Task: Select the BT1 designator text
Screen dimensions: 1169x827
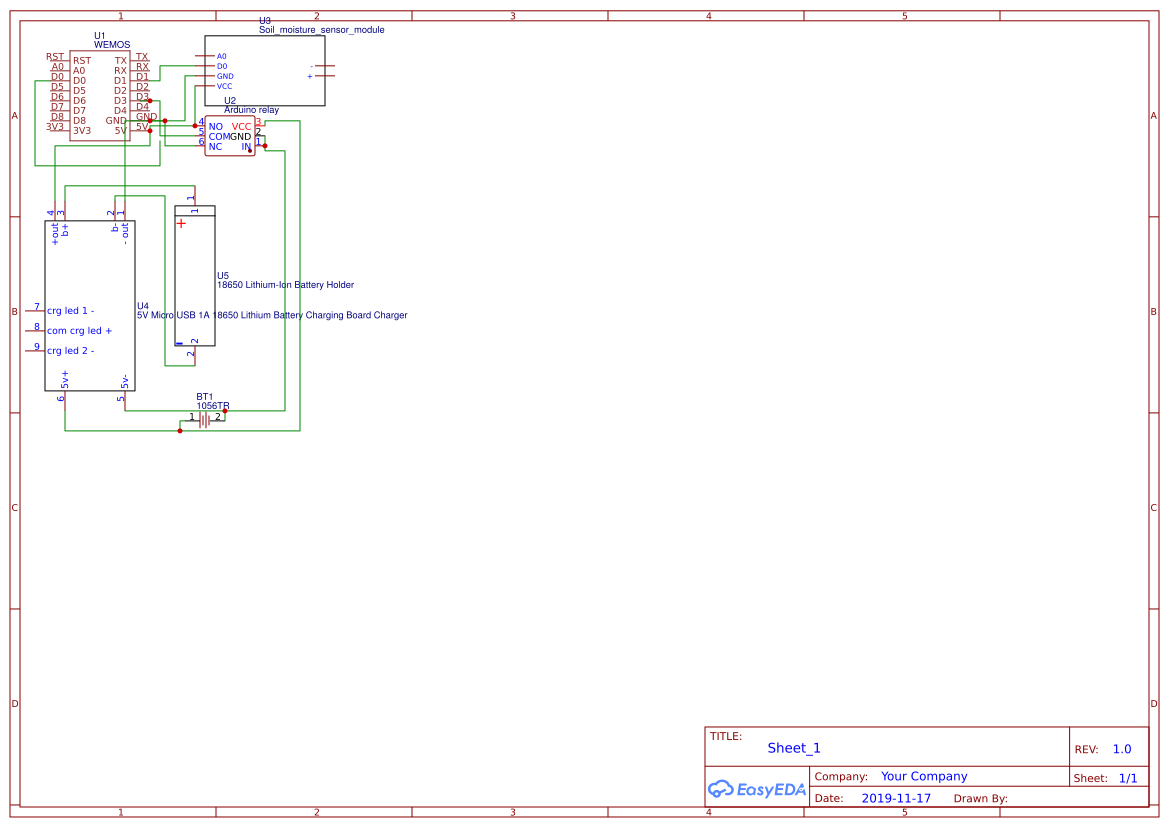Action: (x=204, y=397)
